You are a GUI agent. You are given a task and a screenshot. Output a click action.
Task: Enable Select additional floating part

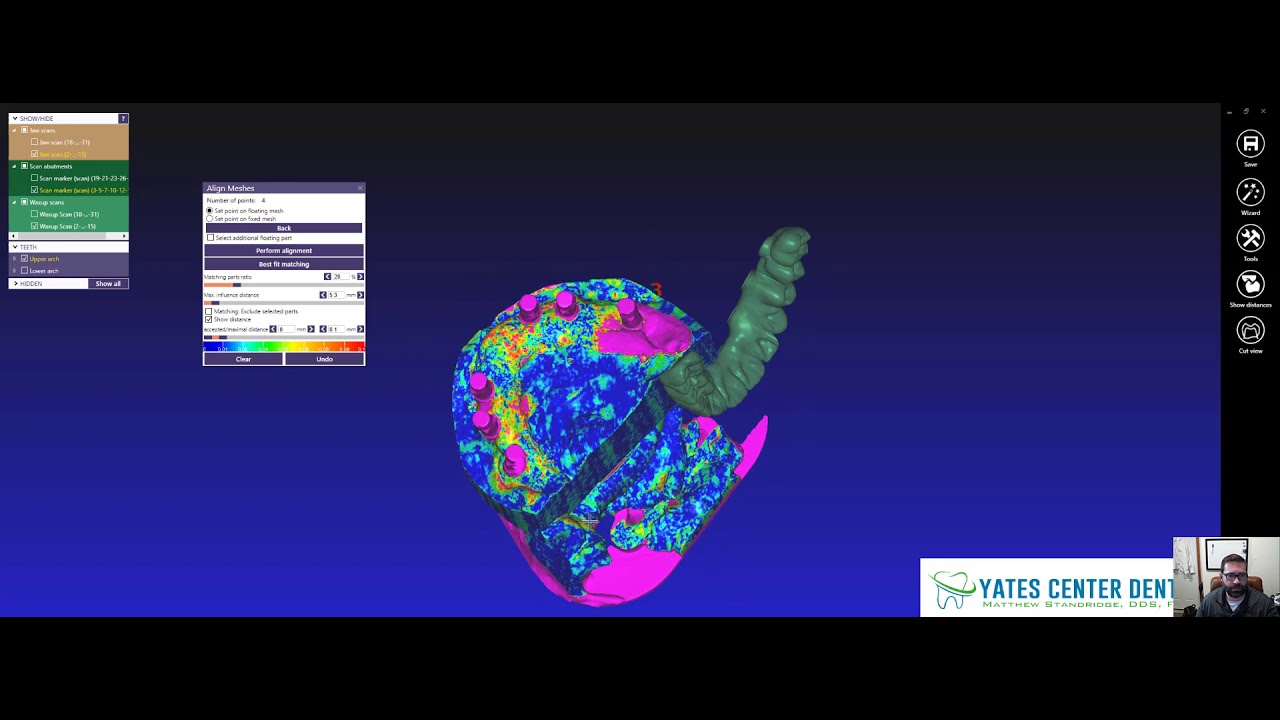(210, 238)
